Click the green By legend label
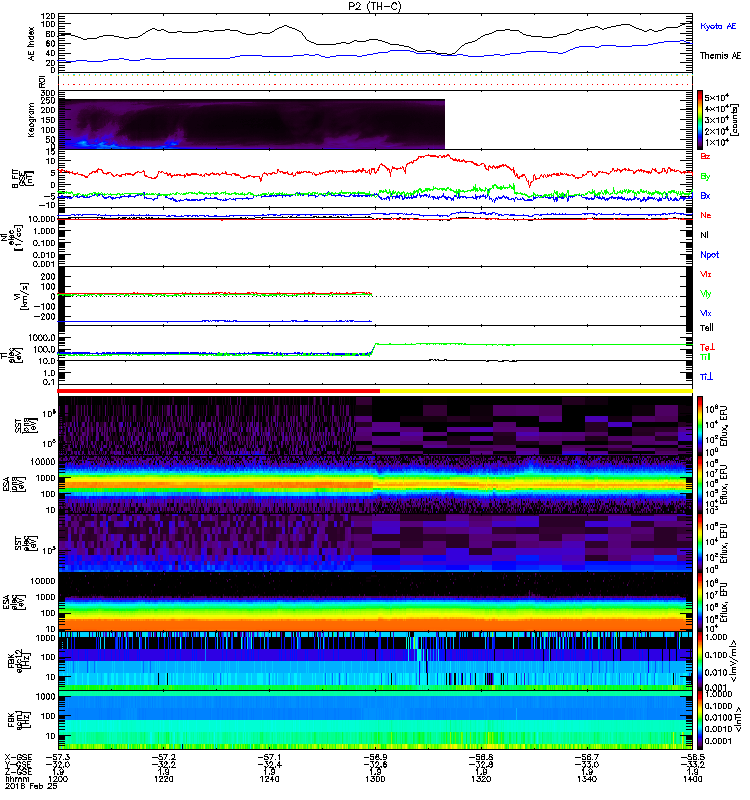 click(705, 176)
